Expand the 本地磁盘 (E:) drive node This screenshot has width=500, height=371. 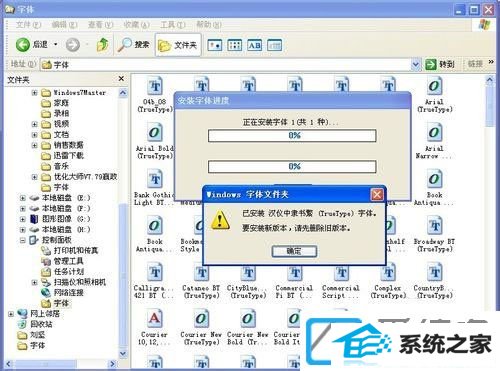(x=22, y=198)
